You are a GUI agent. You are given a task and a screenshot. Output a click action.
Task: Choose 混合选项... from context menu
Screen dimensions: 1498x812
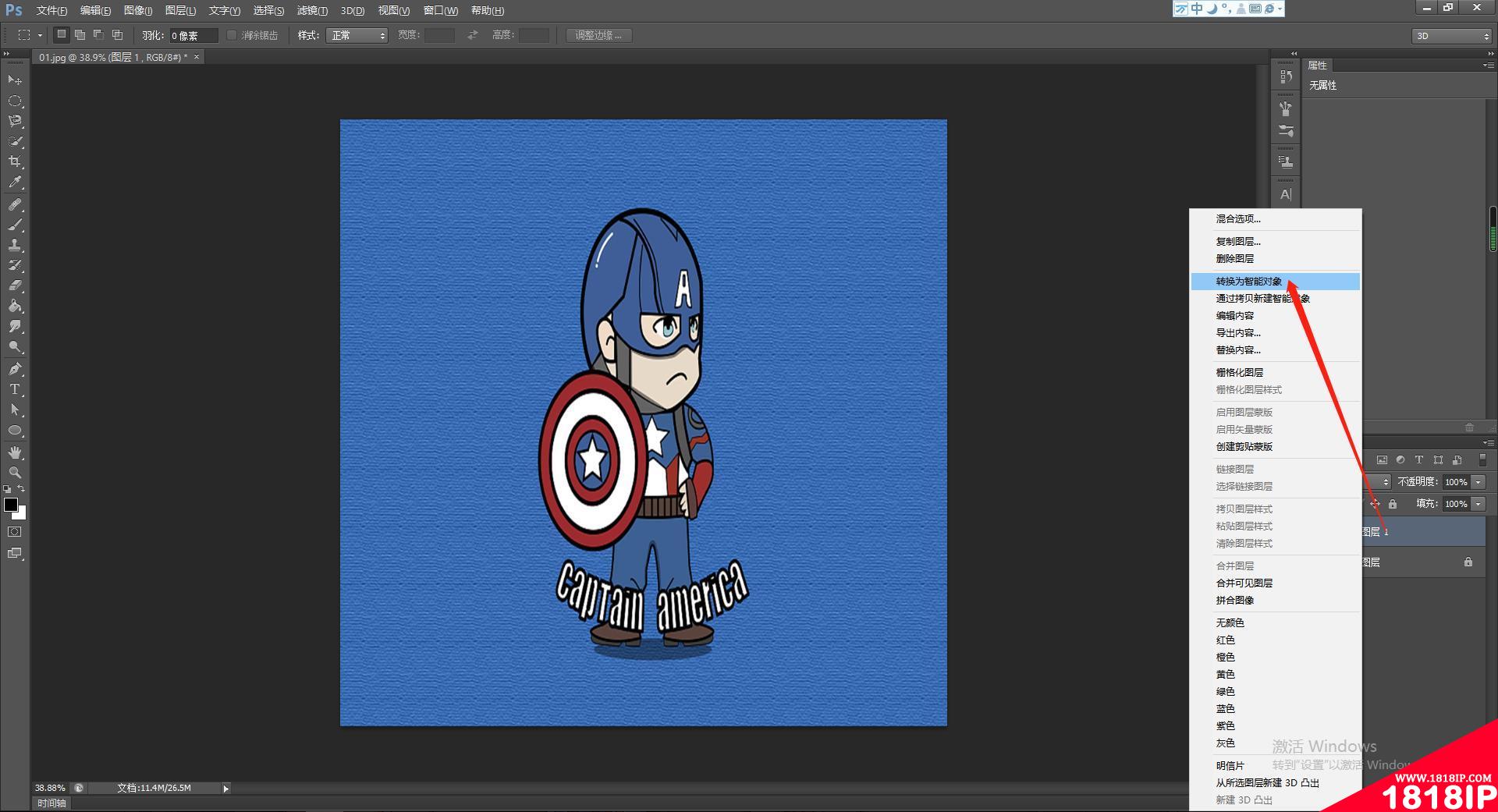coord(1275,219)
